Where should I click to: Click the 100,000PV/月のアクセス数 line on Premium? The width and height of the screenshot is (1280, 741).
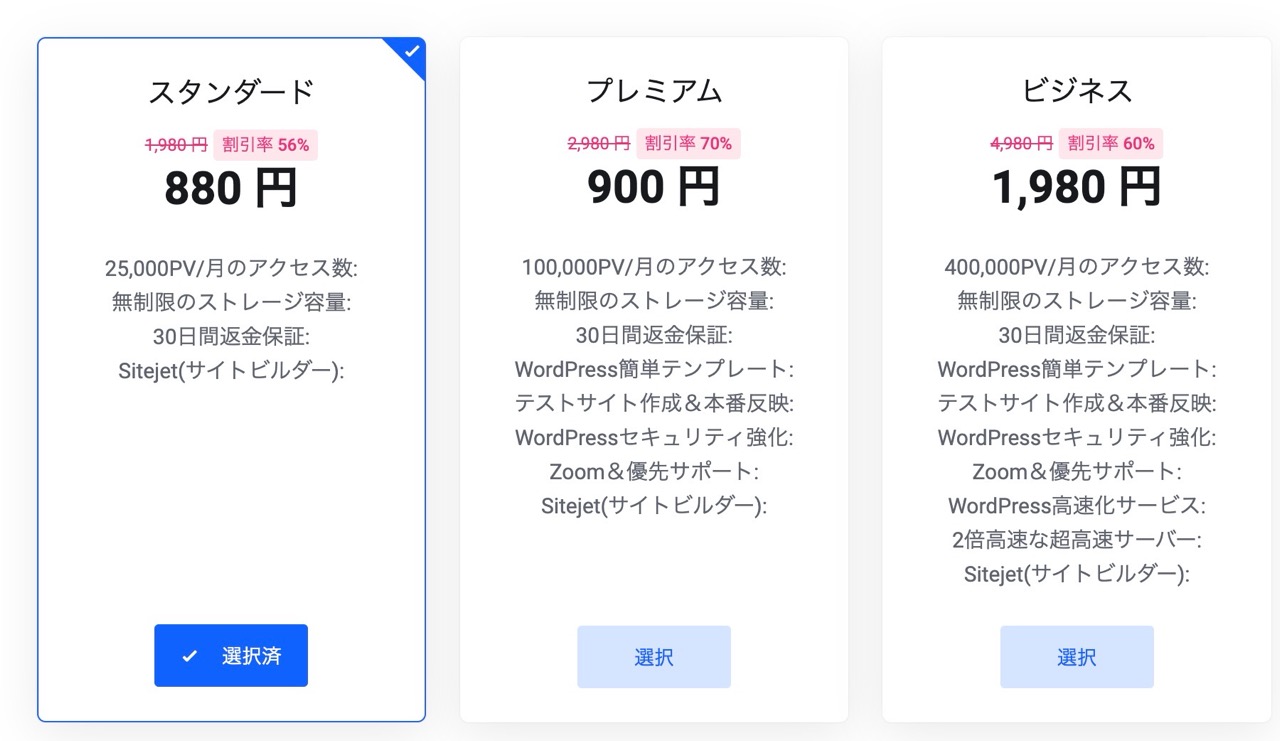[654, 267]
